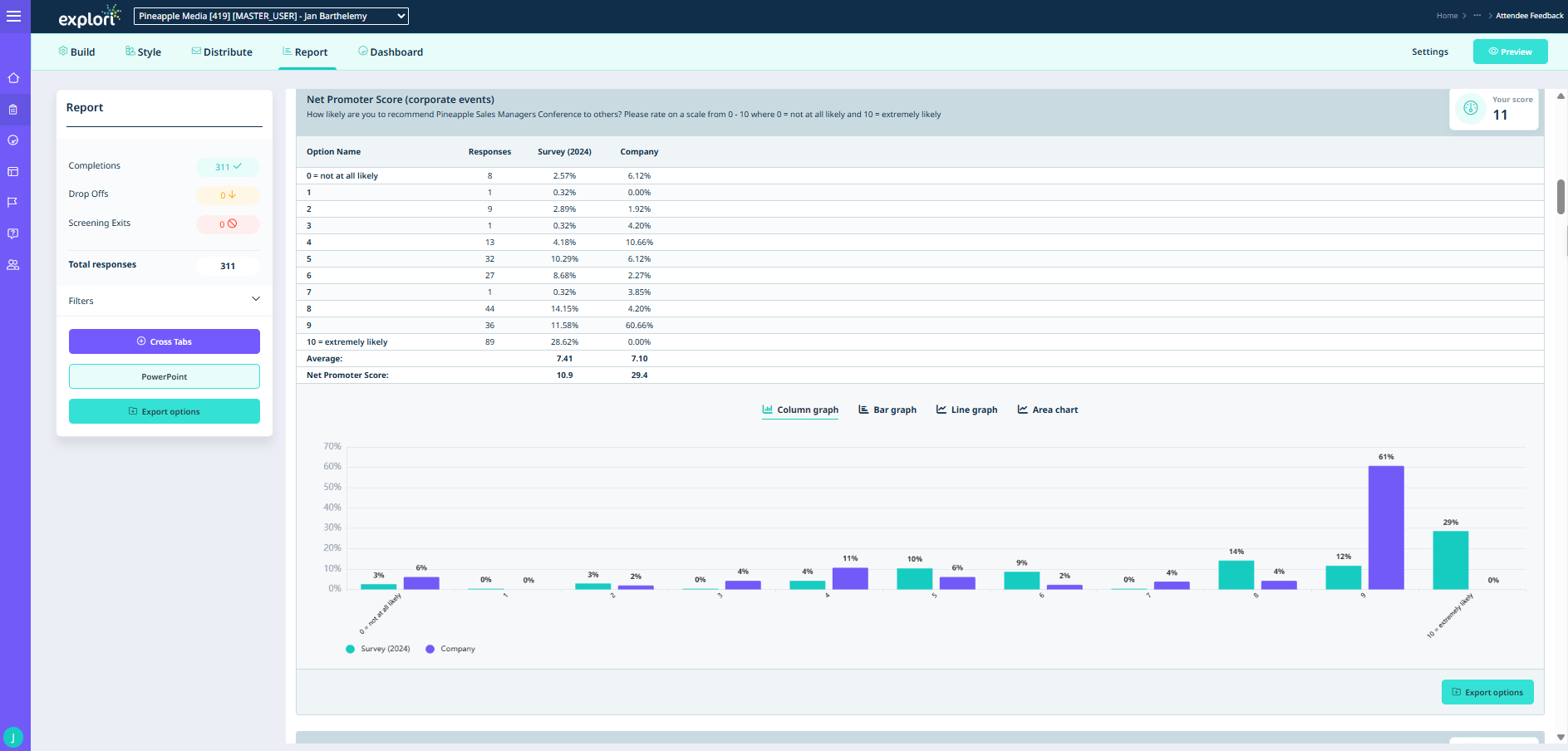Click the 14% survey bar for option 8
This screenshot has height=751, width=1568.
pyautogui.click(x=1236, y=575)
